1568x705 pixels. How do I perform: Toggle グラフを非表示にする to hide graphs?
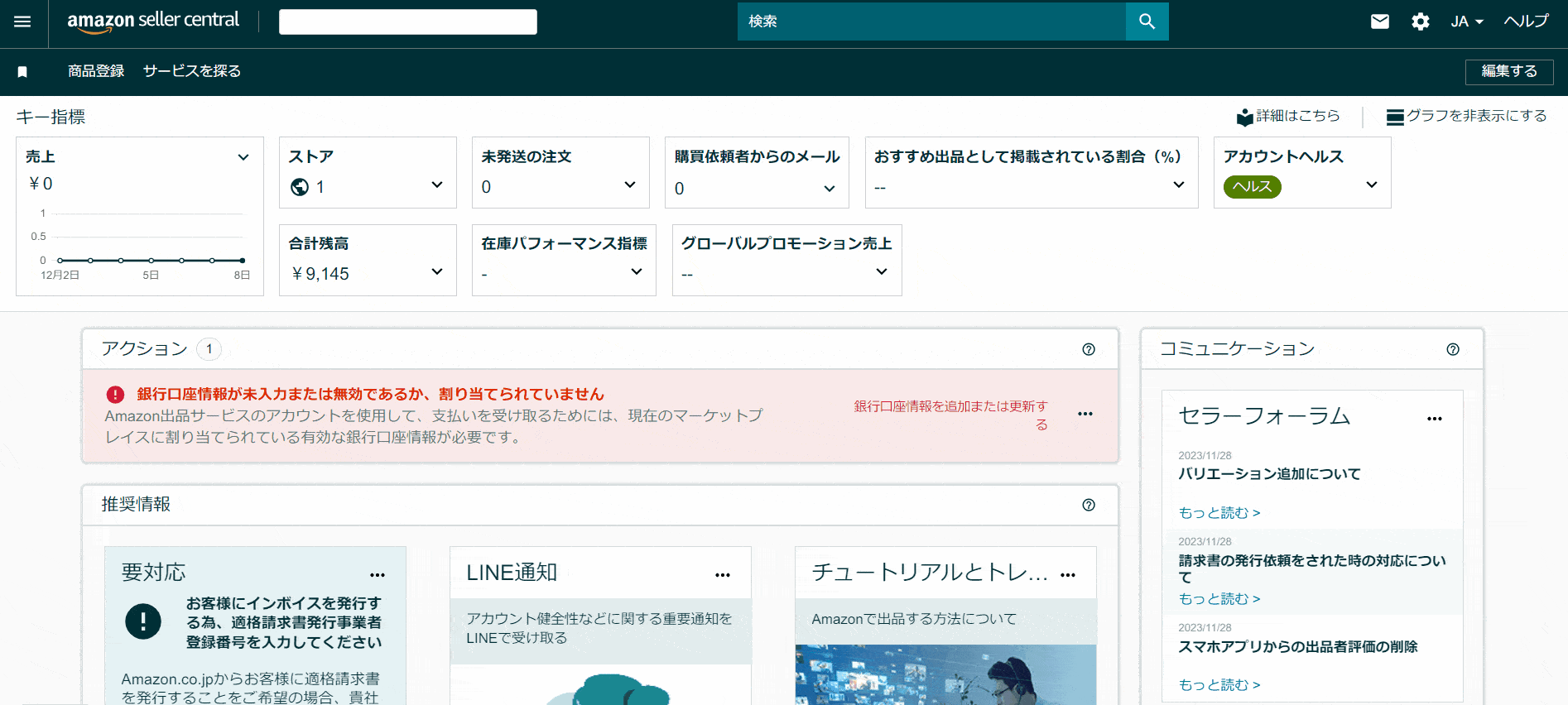1466,117
